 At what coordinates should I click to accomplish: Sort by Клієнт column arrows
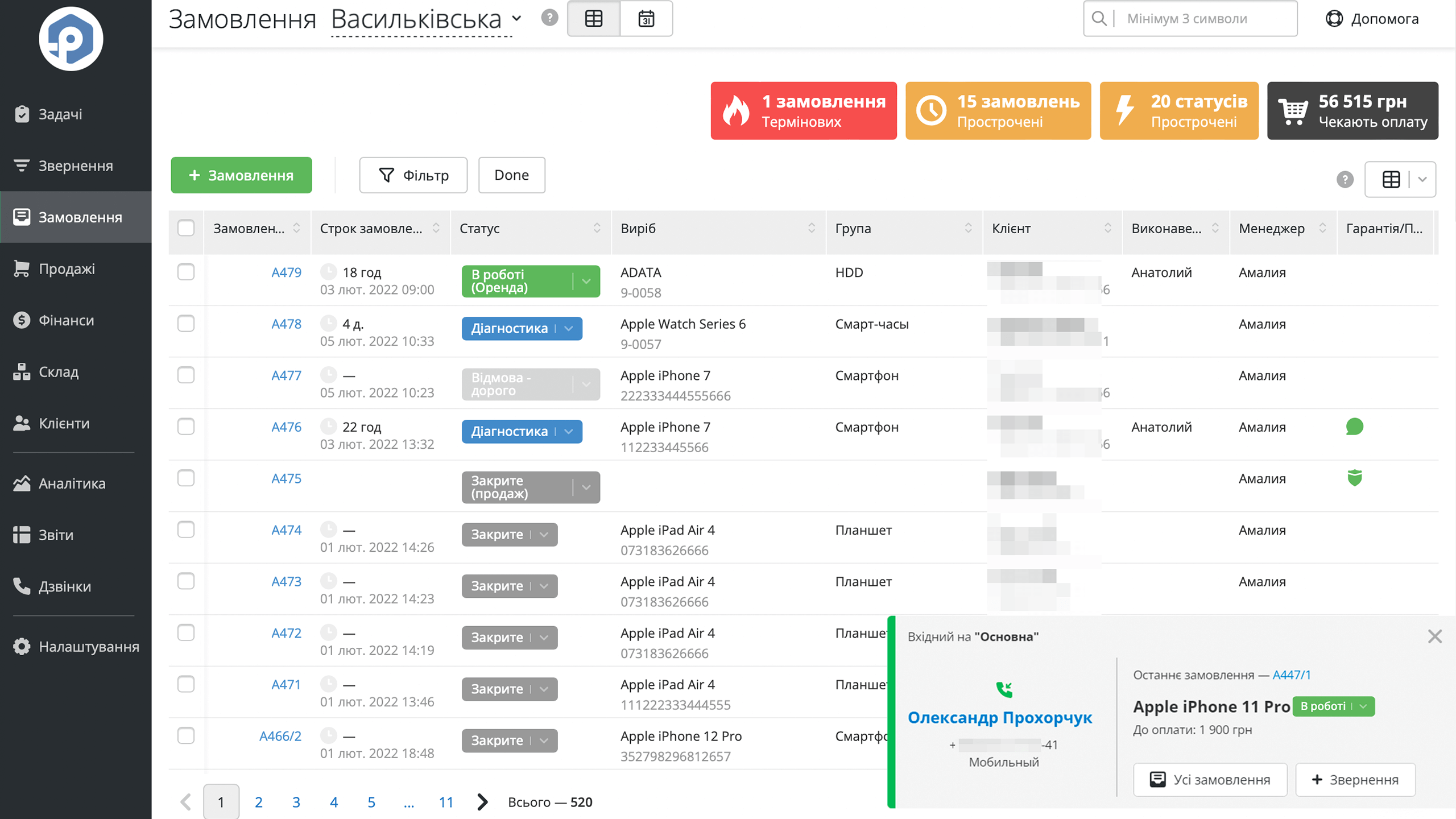click(1108, 228)
